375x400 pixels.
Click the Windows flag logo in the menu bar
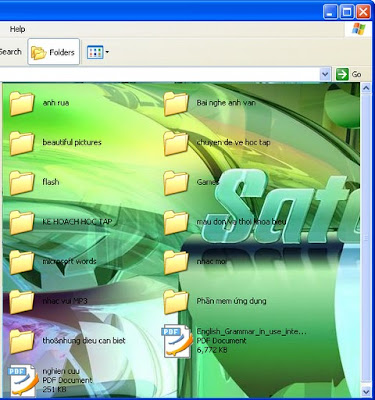359,29
